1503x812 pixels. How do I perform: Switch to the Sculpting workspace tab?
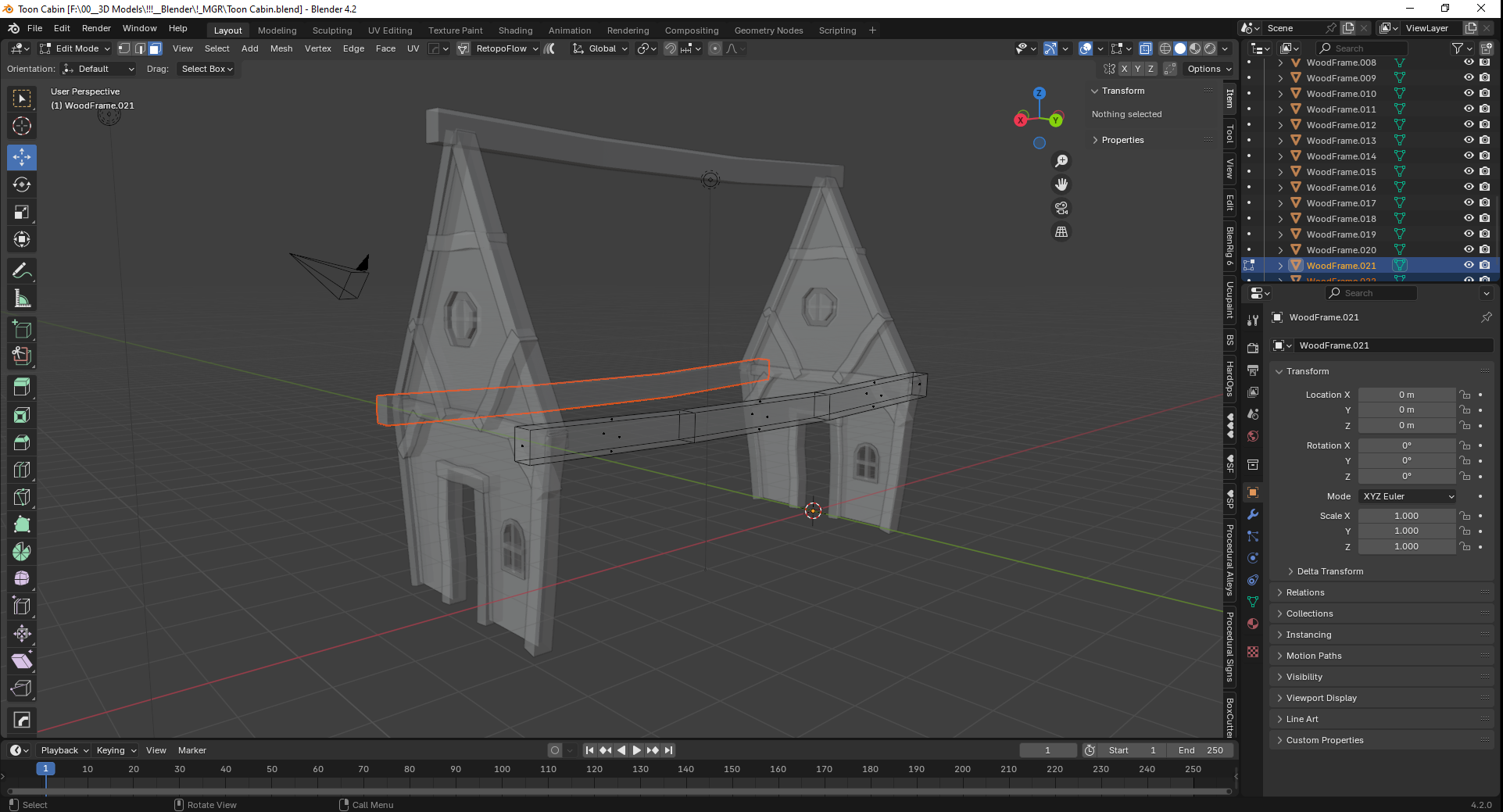tap(332, 30)
